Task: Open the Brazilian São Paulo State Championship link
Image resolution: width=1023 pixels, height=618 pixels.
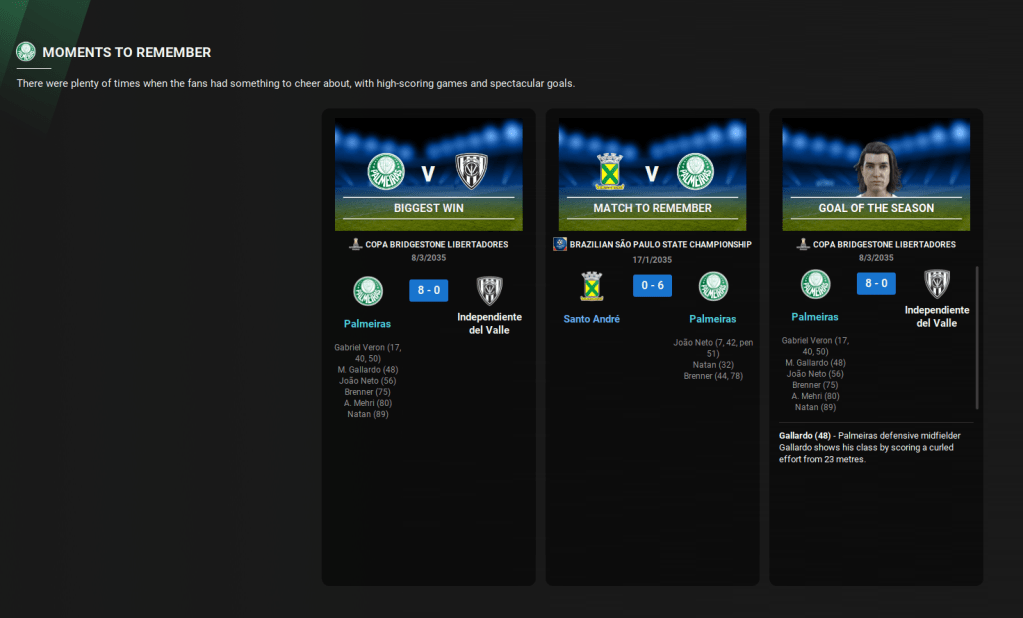Action: (660, 244)
